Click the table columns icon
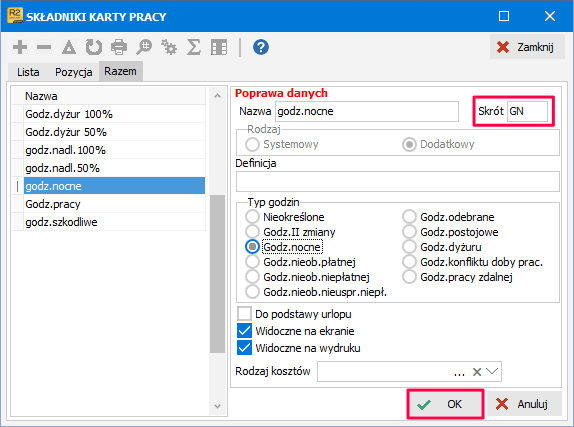This screenshot has height=427, width=574. coord(219,47)
